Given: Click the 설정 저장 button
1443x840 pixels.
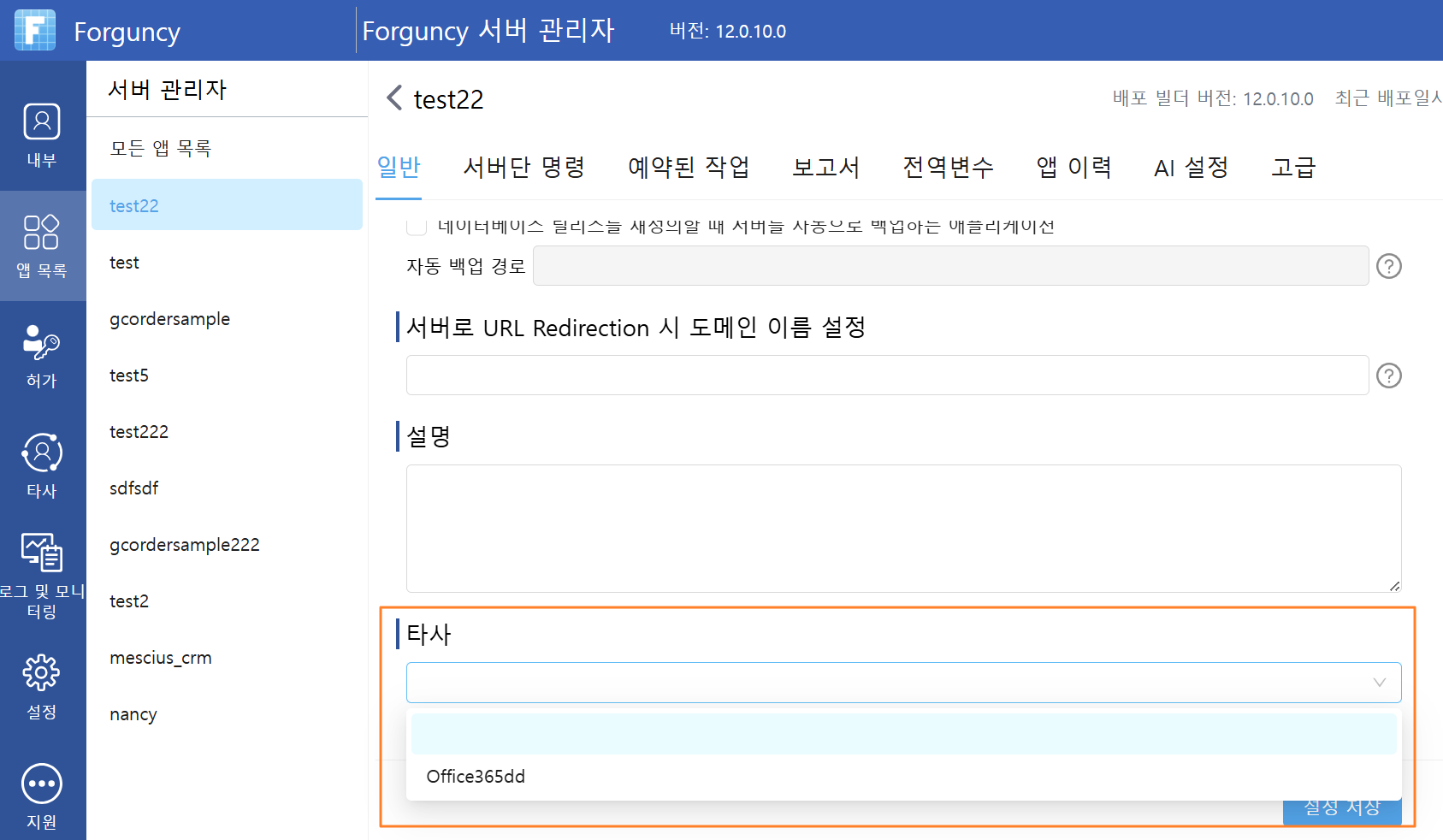Looking at the screenshot, I should point(1342,808).
